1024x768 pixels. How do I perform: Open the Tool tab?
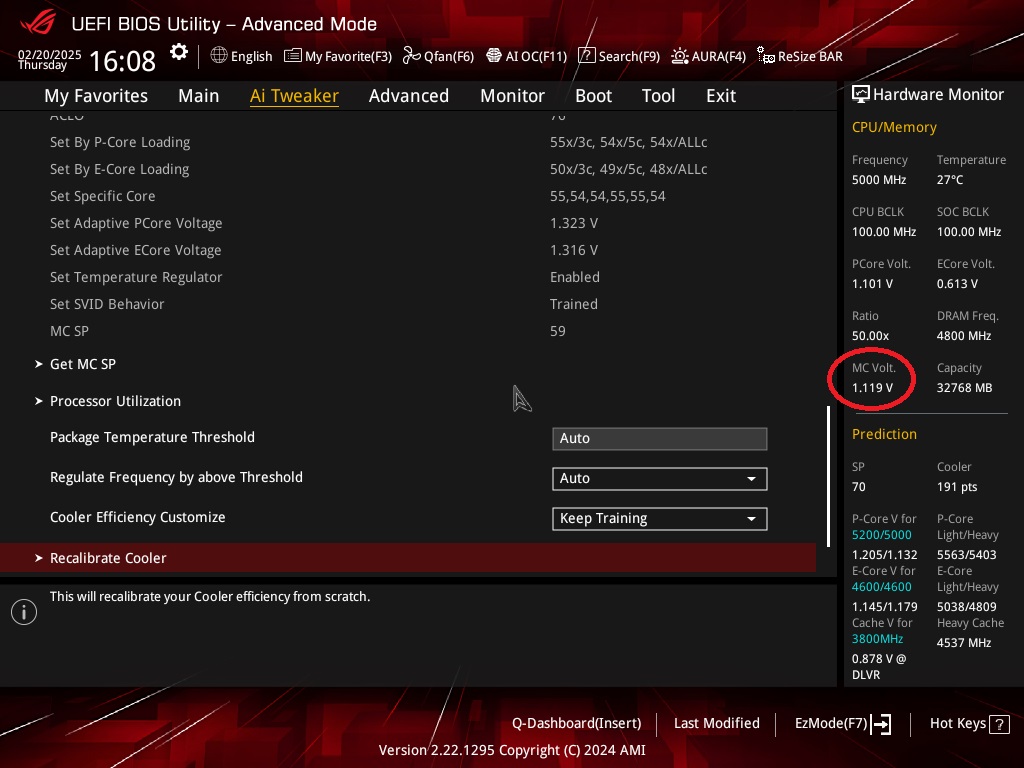pyautogui.click(x=658, y=95)
